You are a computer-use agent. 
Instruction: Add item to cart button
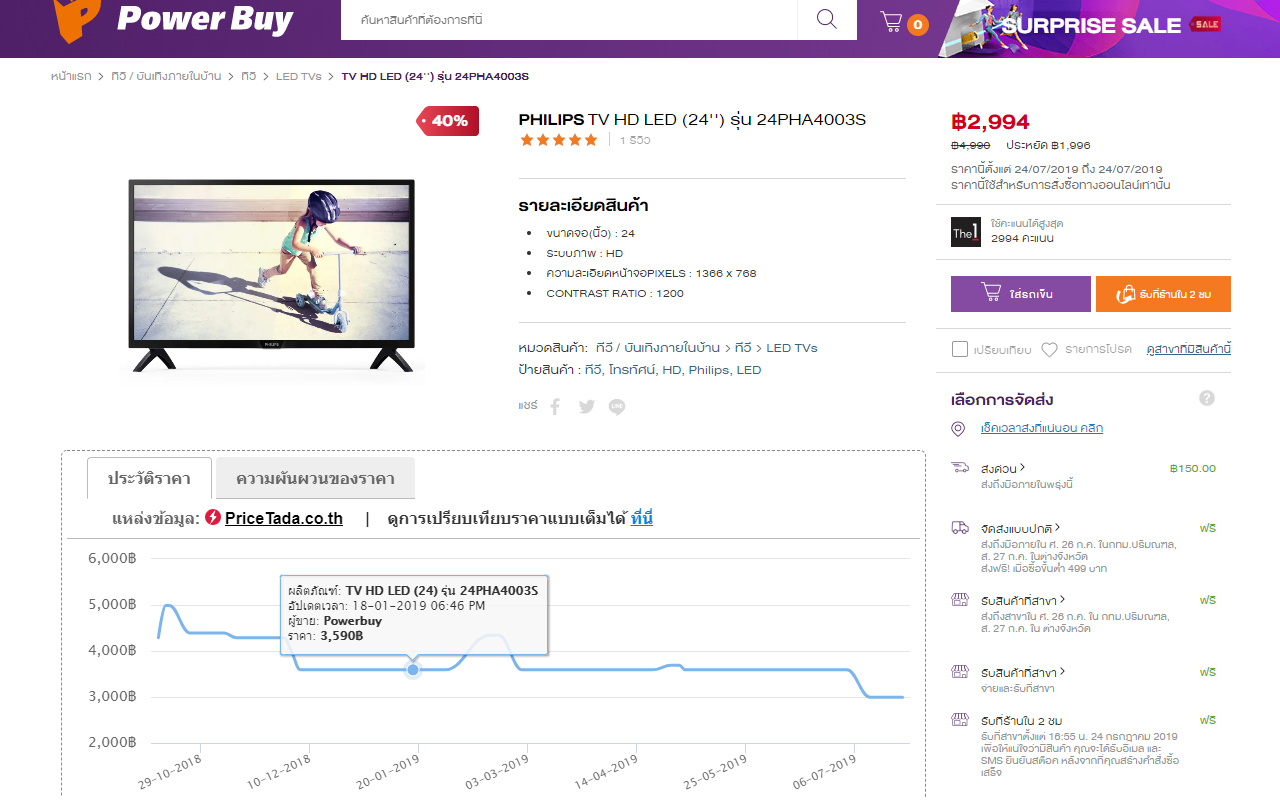click(1021, 294)
